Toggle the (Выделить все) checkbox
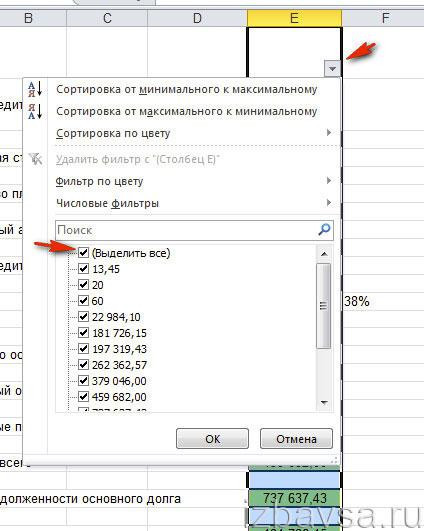 [83, 253]
